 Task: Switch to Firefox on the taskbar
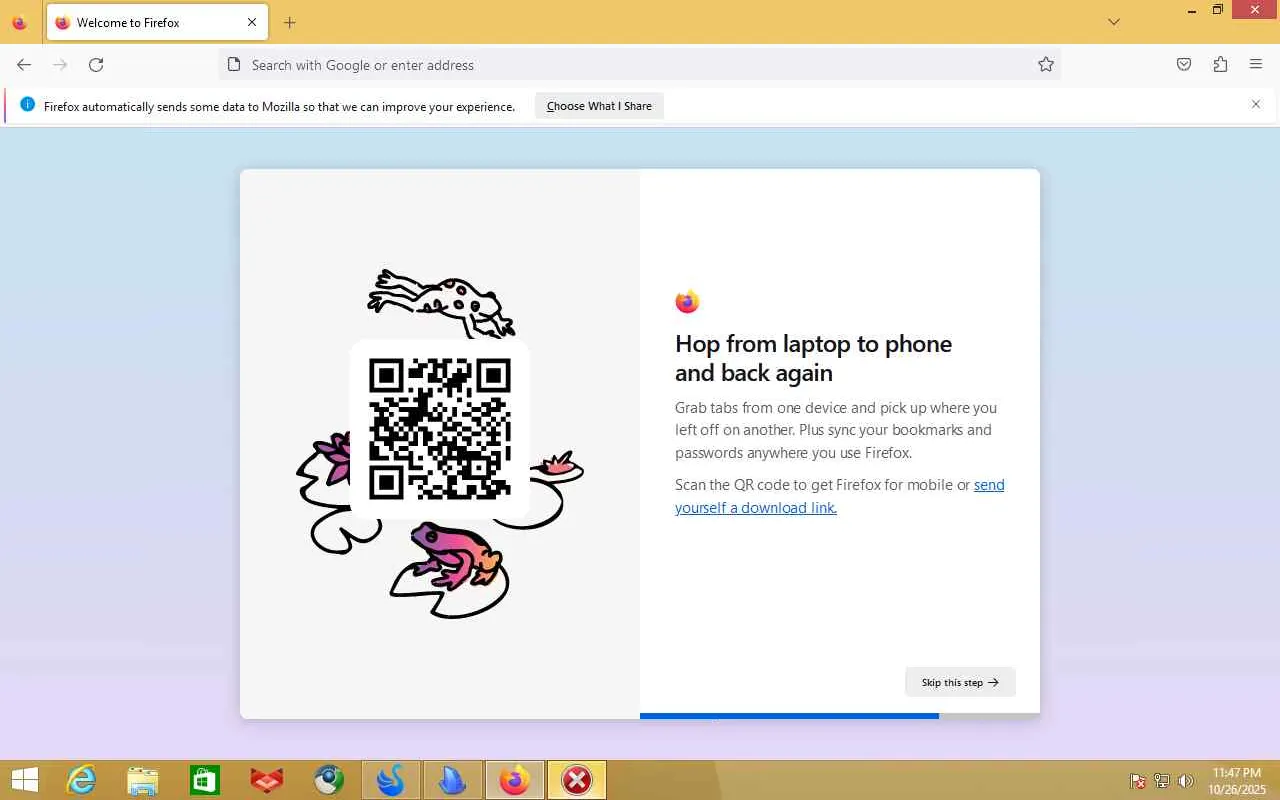(x=515, y=780)
